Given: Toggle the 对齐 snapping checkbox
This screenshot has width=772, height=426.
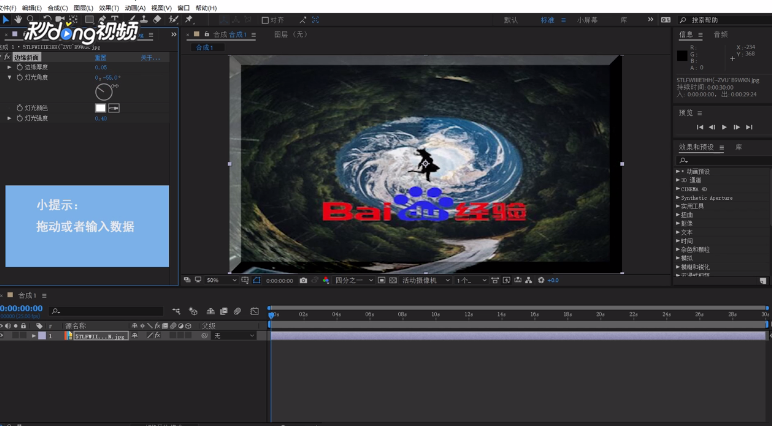Looking at the screenshot, I should pos(265,20).
